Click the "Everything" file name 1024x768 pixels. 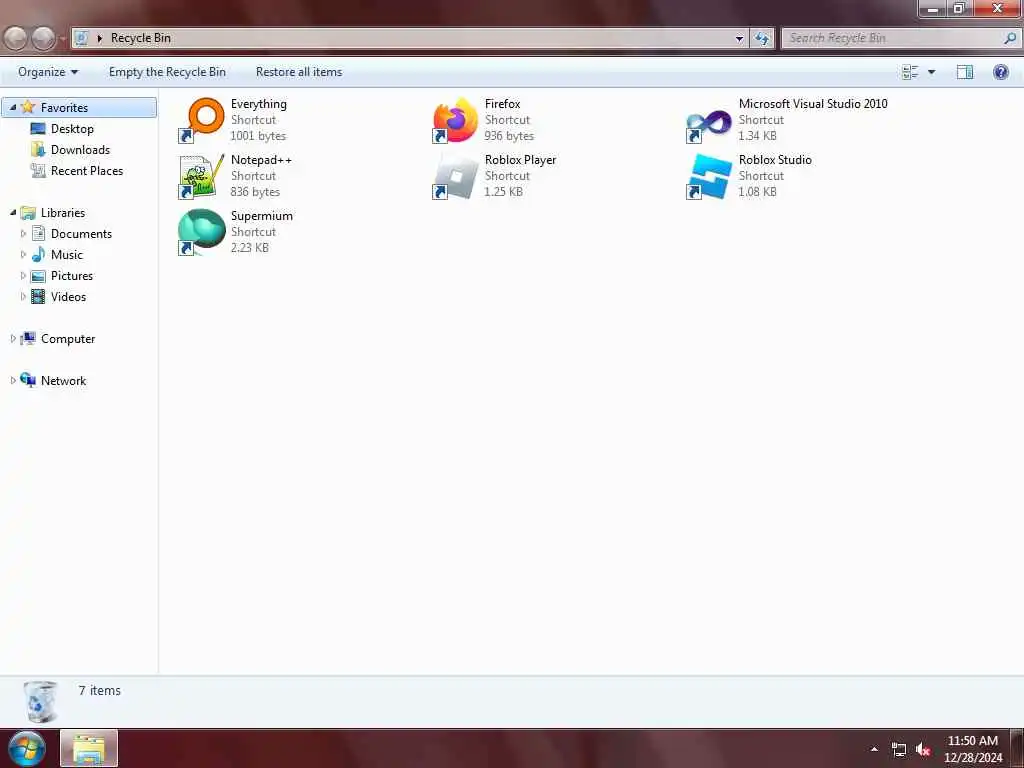point(259,104)
